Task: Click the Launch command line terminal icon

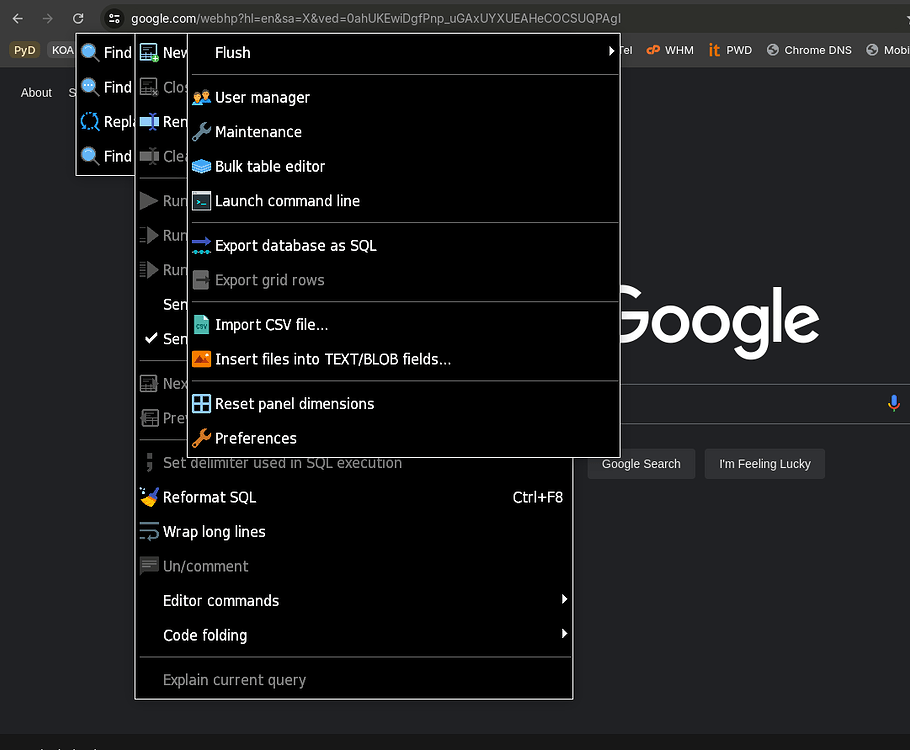Action: tap(201, 201)
